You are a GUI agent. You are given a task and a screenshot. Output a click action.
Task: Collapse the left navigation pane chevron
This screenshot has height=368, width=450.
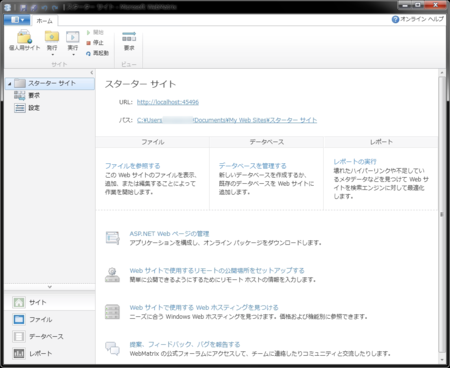[x=92, y=72]
